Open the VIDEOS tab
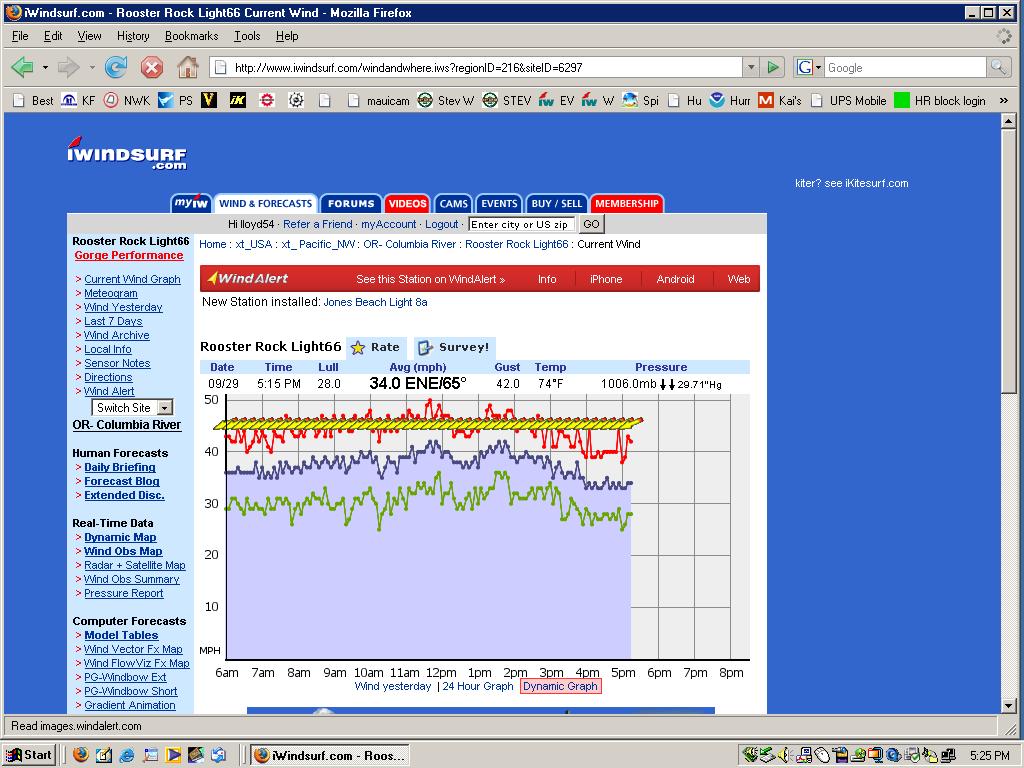This screenshot has height=768, width=1024. coord(408,204)
